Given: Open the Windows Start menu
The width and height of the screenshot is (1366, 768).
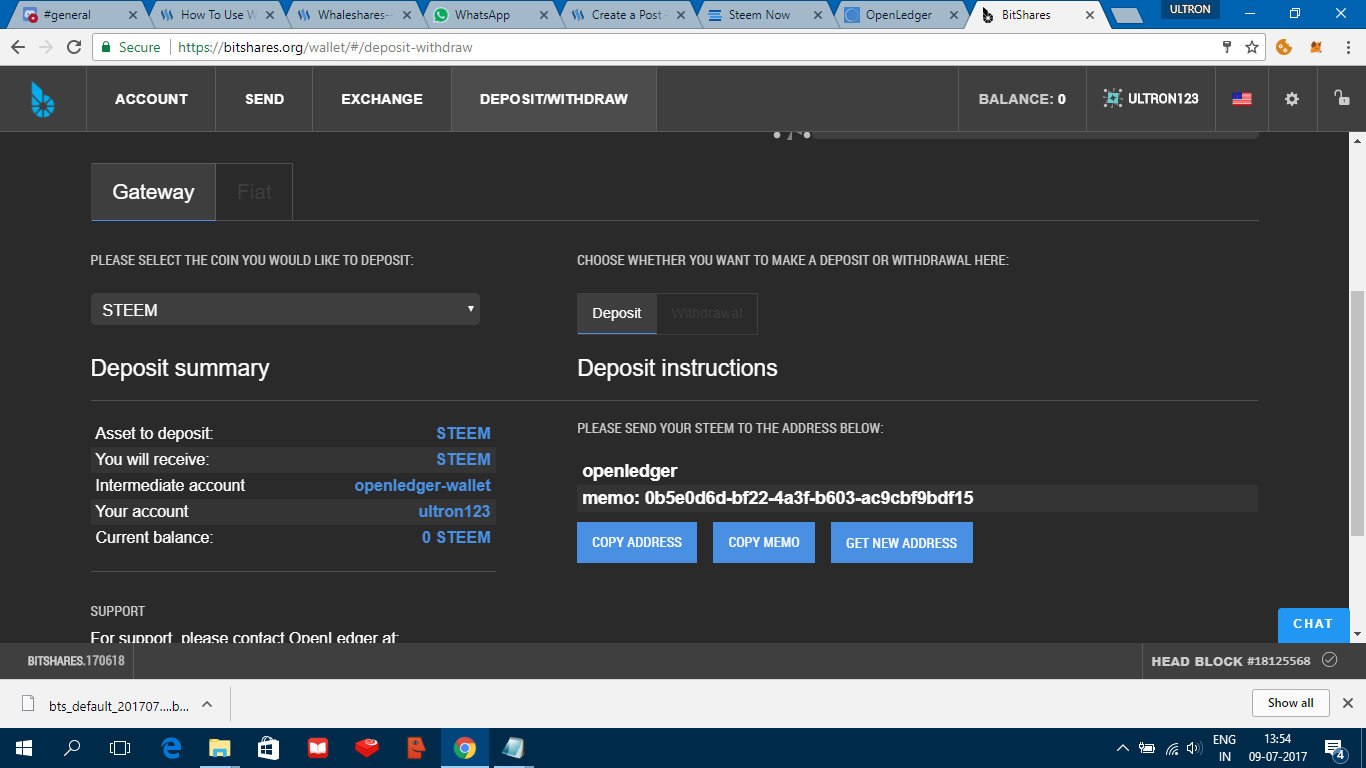Looking at the screenshot, I should click(24, 748).
